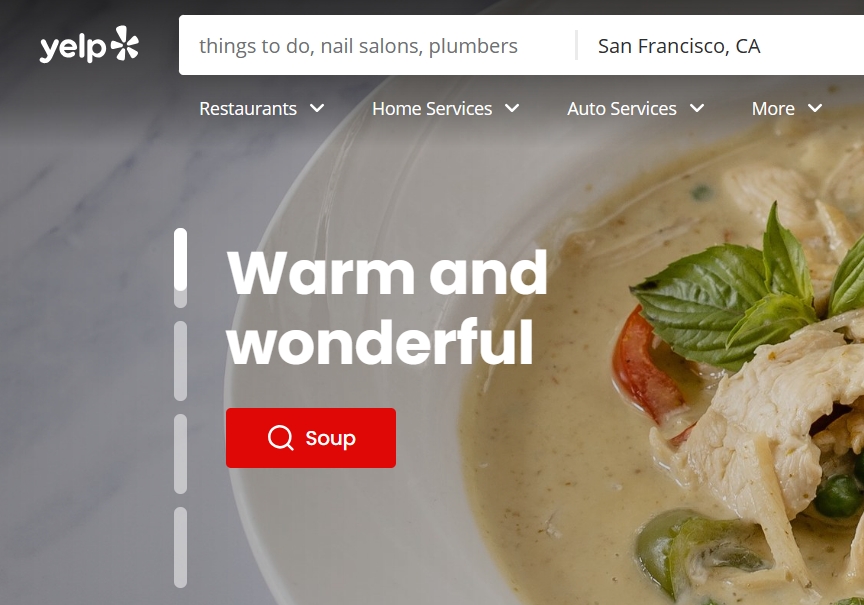This screenshot has width=864, height=605.
Task: Click the search field for things to do
Action: [x=377, y=45]
